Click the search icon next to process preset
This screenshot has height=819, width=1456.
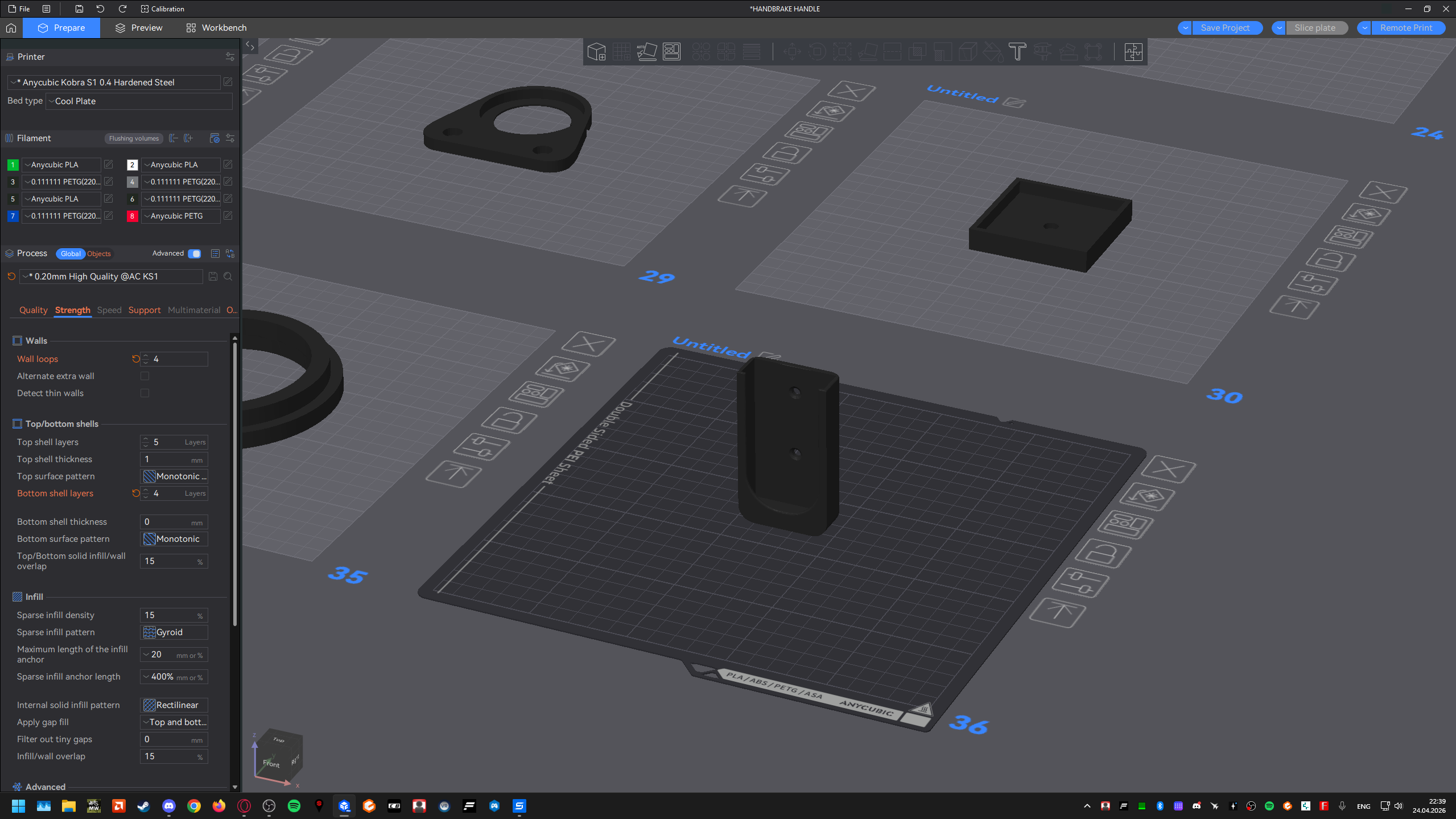click(x=228, y=277)
